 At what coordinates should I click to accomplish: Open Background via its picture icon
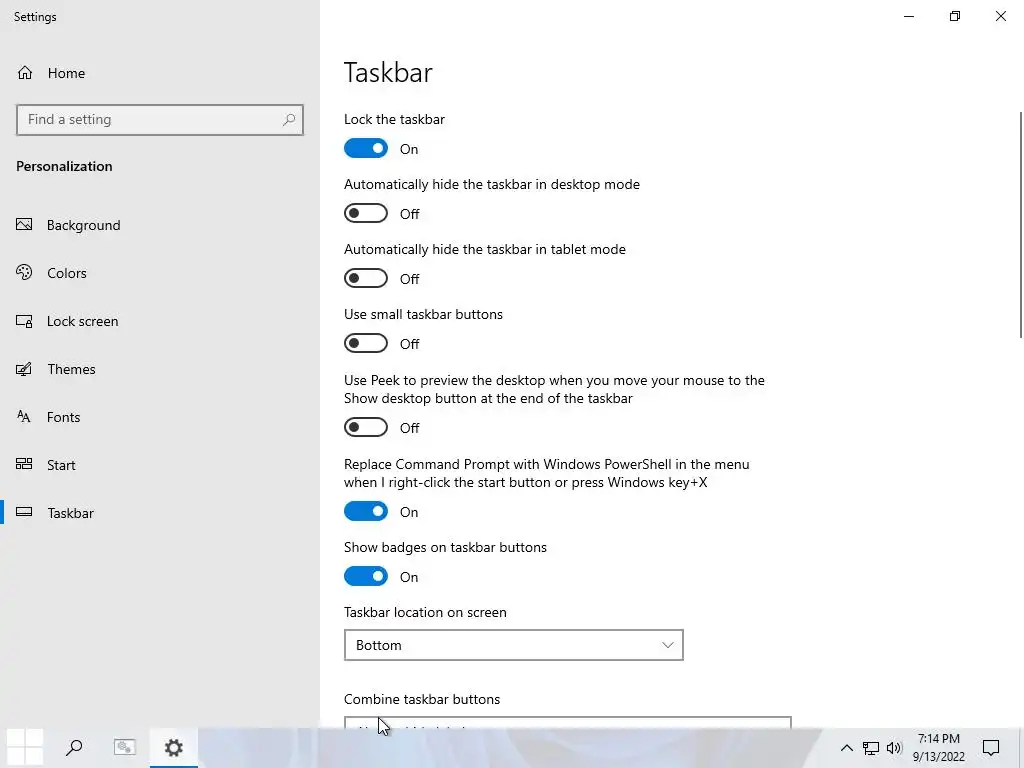click(24, 225)
